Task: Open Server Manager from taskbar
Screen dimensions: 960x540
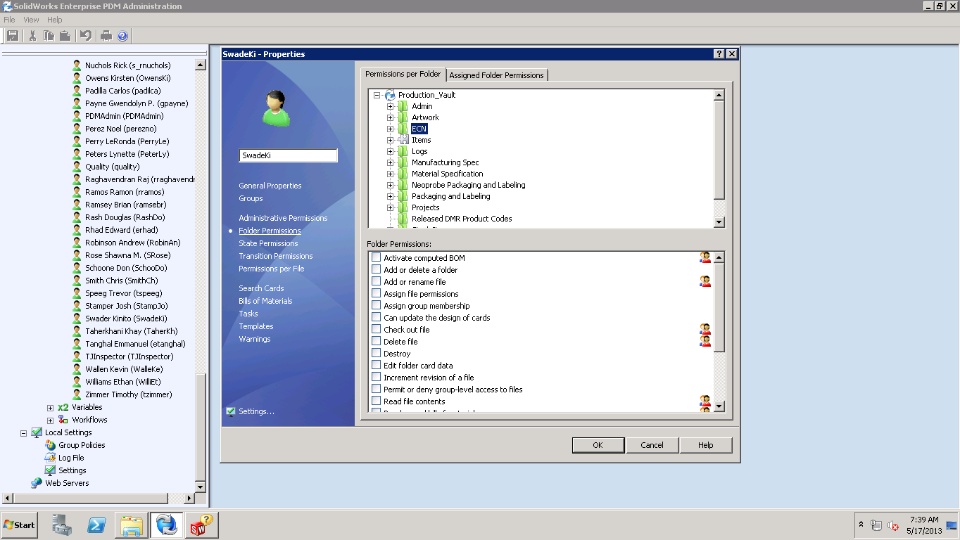Action: tap(61, 525)
